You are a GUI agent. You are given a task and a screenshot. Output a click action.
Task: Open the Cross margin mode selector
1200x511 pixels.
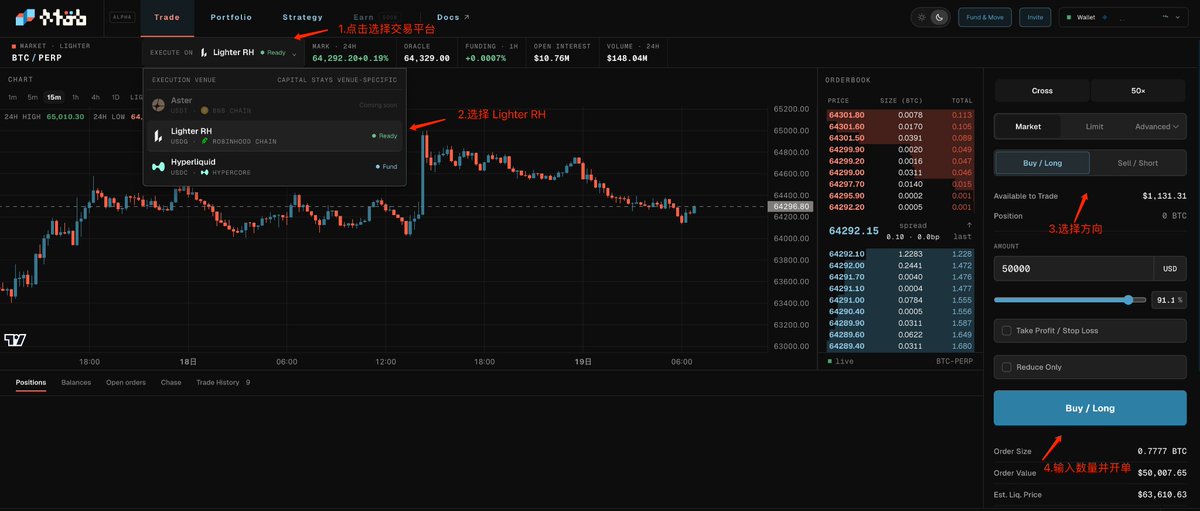[x=1042, y=90]
